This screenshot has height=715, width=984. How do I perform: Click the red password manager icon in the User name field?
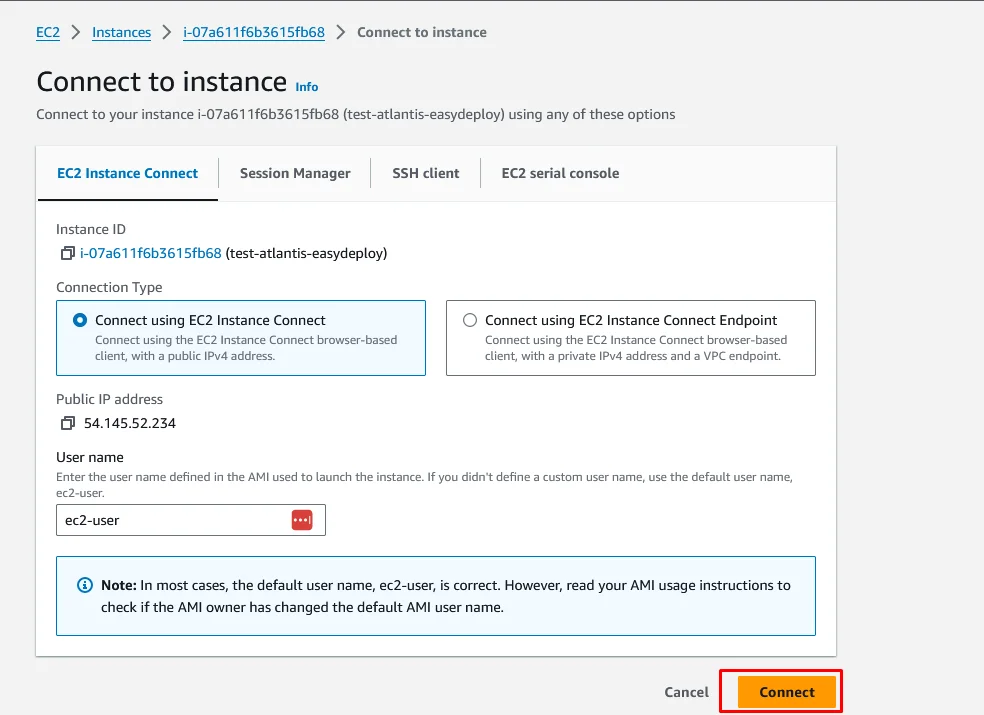pyautogui.click(x=302, y=520)
